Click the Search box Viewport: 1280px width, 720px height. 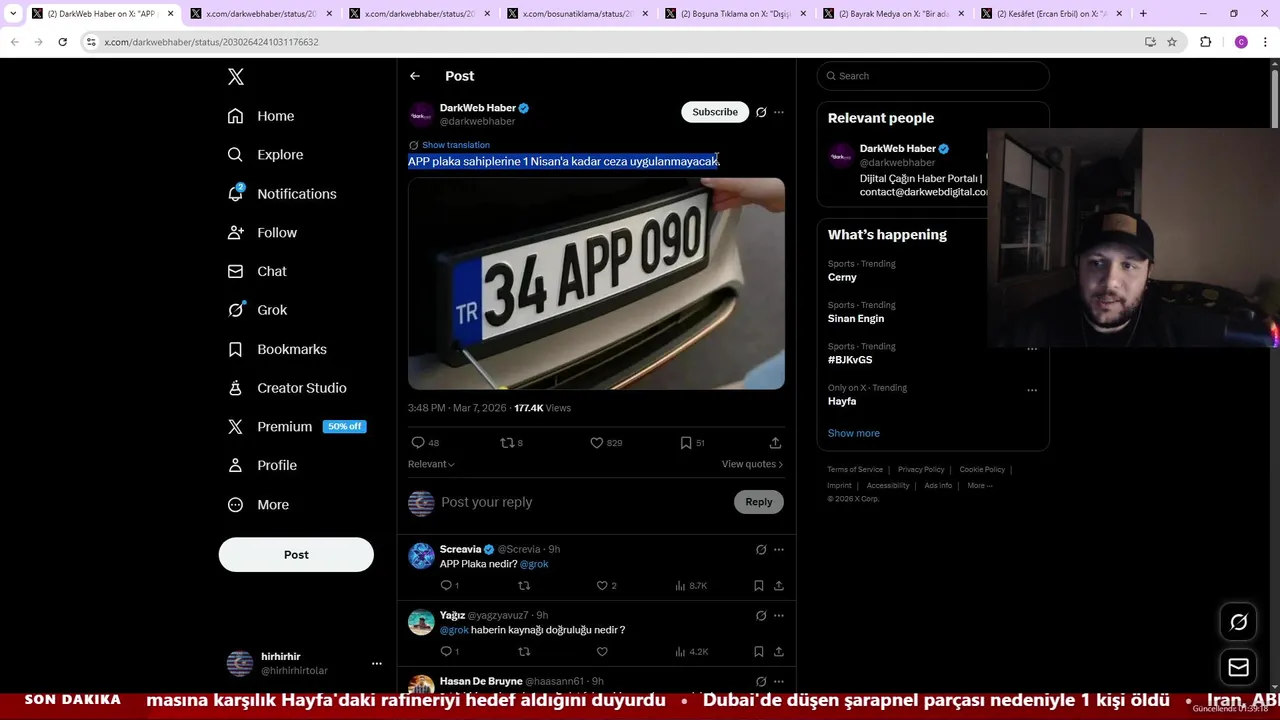point(933,76)
